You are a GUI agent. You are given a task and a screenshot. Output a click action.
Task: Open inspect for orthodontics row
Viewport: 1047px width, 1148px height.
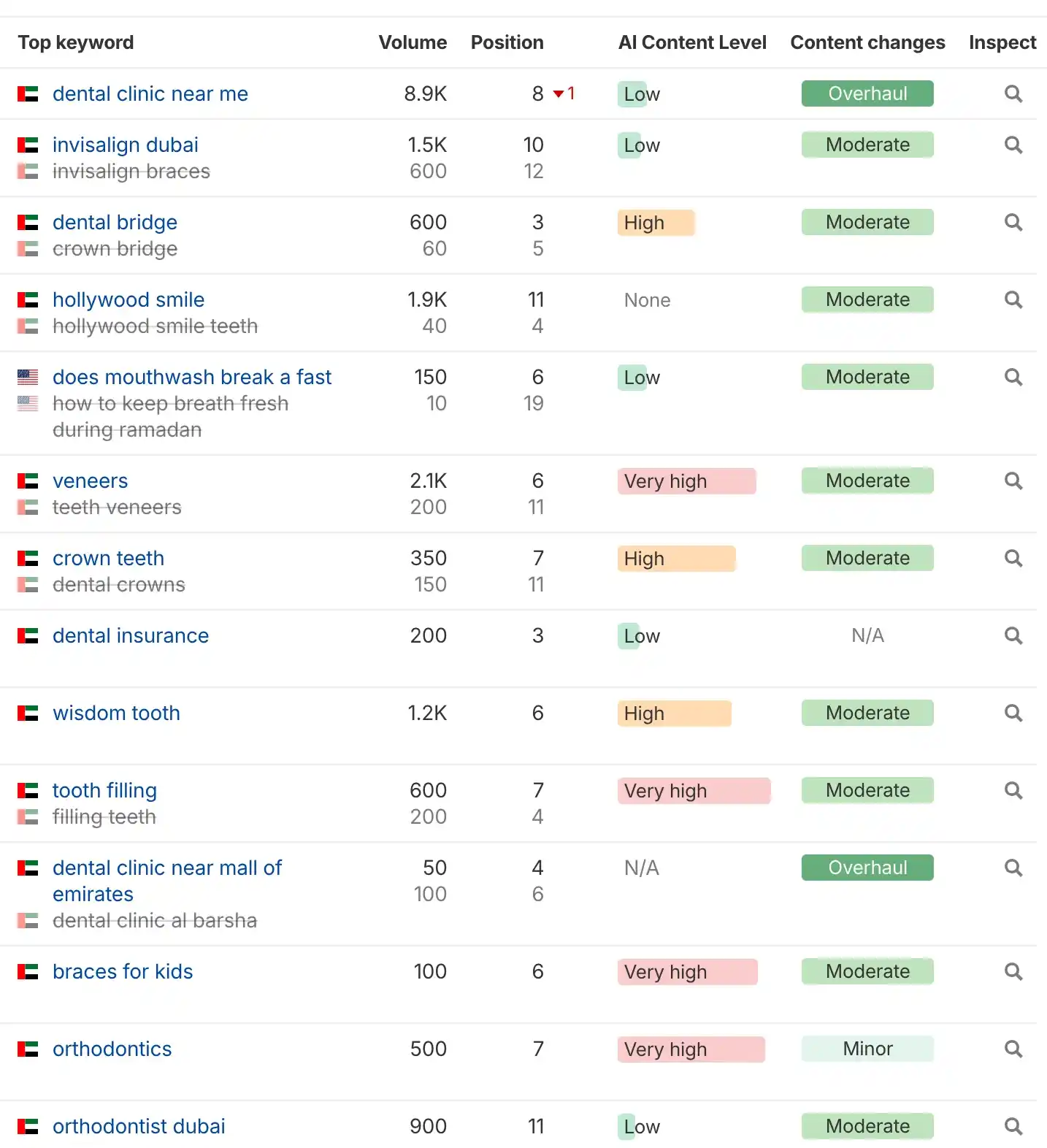coord(1013,1049)
